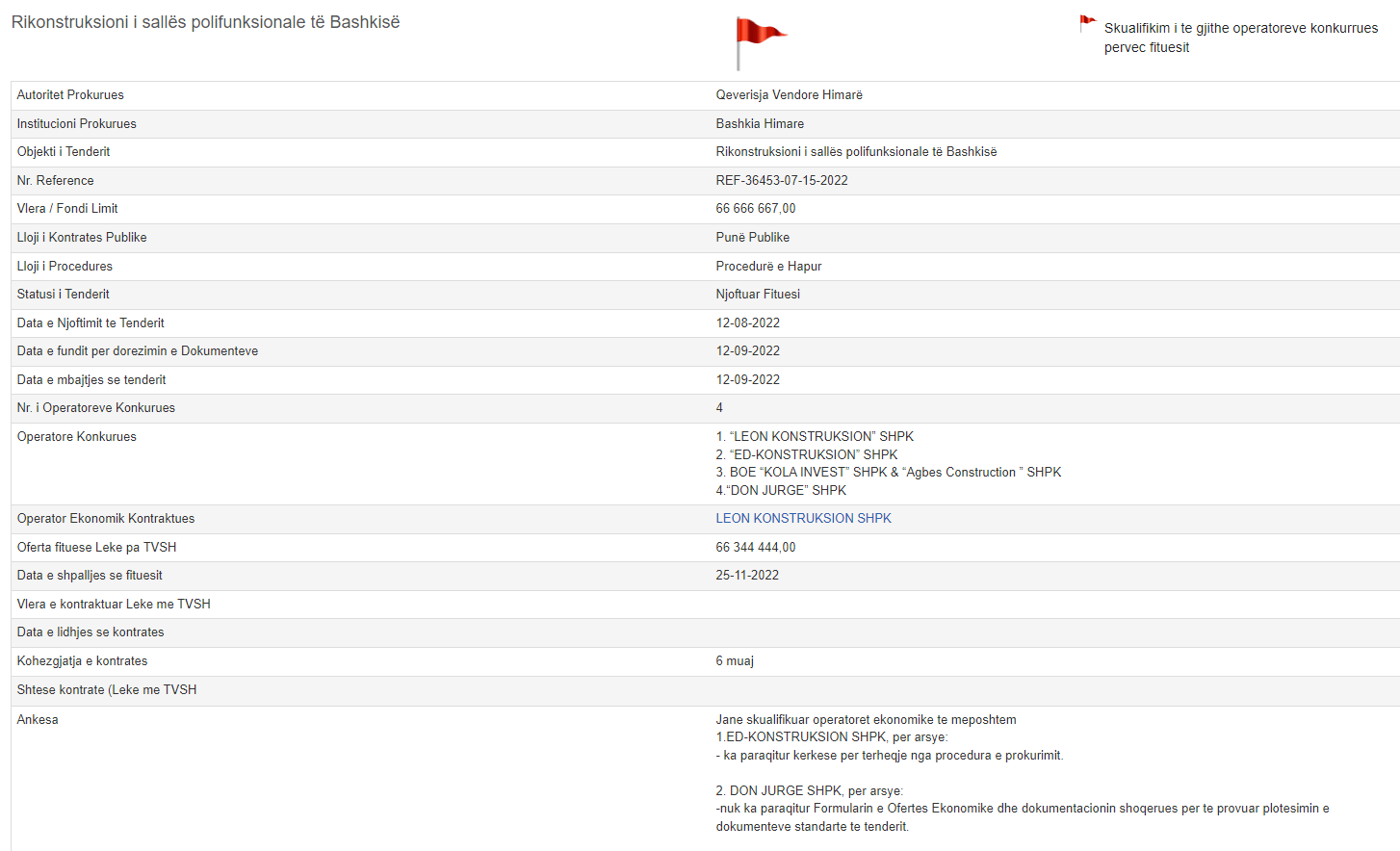Screen dimensions: 1400x851
Task: Click the page title Rikonstruksioni i sallës polifunksionale
Action: 205,22
